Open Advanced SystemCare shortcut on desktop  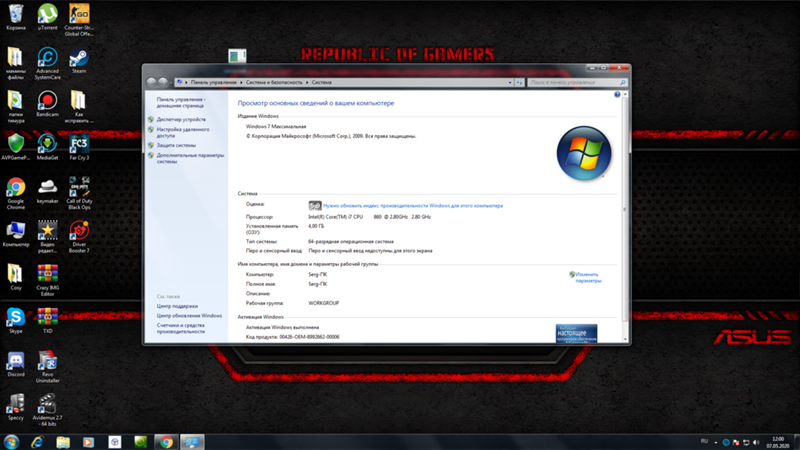[47, 63]
